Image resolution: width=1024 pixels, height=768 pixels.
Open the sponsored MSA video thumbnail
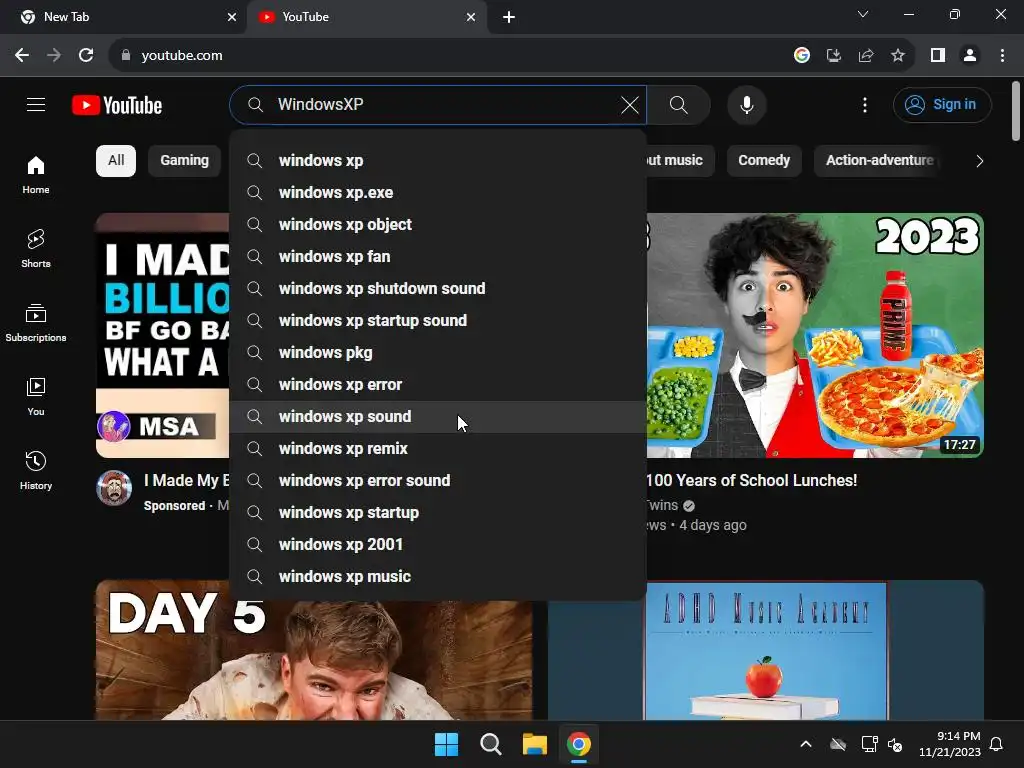click(x=163, y=335)
